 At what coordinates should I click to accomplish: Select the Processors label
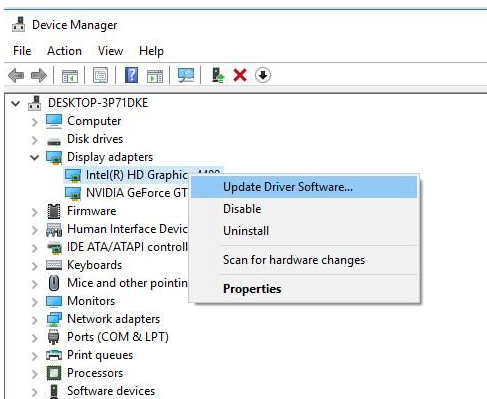(95, 373)
